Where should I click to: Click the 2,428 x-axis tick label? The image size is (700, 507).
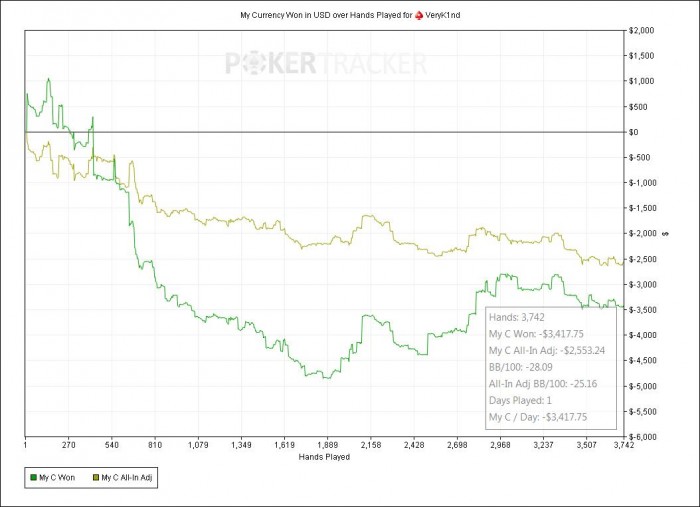click(414, 445)
